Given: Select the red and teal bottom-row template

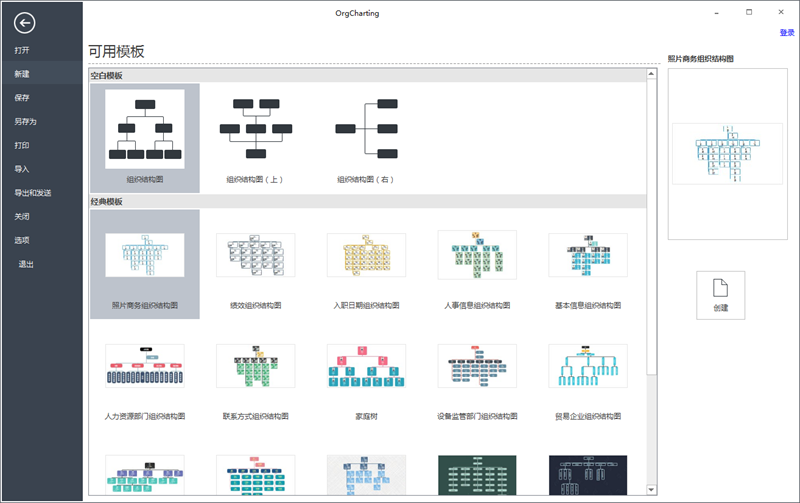Looking at the screenshot, I should (x=256, y=475).
